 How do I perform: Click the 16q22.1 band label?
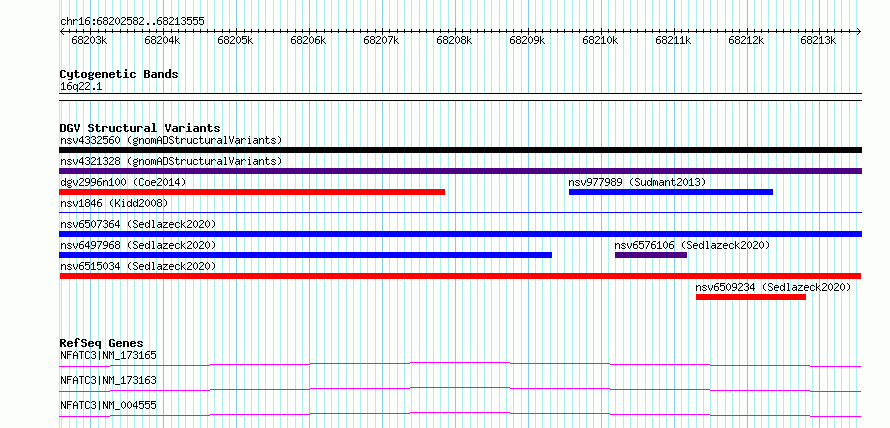click(x=81, y=87)
